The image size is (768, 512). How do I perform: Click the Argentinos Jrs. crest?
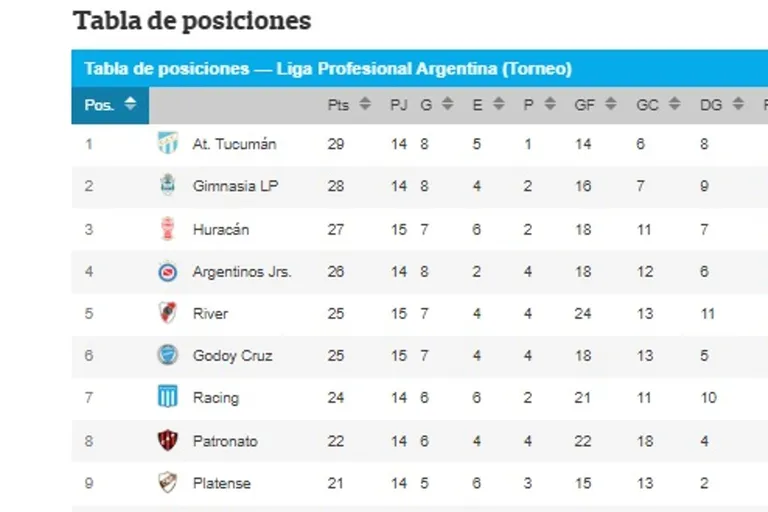(168, 271)
